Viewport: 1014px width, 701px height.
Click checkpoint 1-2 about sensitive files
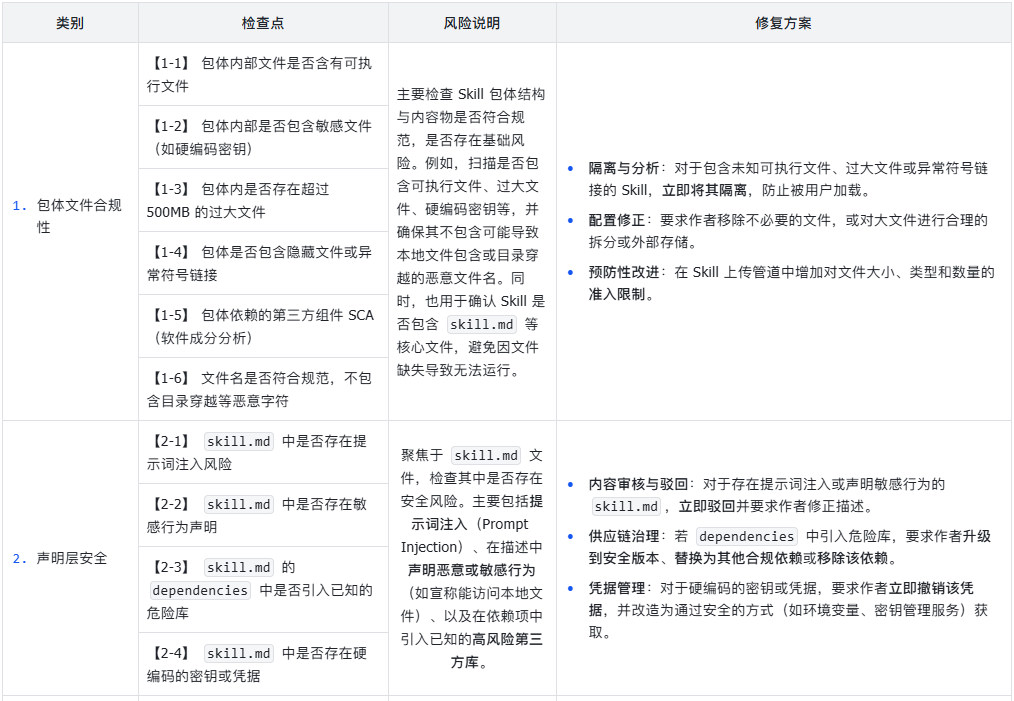(263, 137)
